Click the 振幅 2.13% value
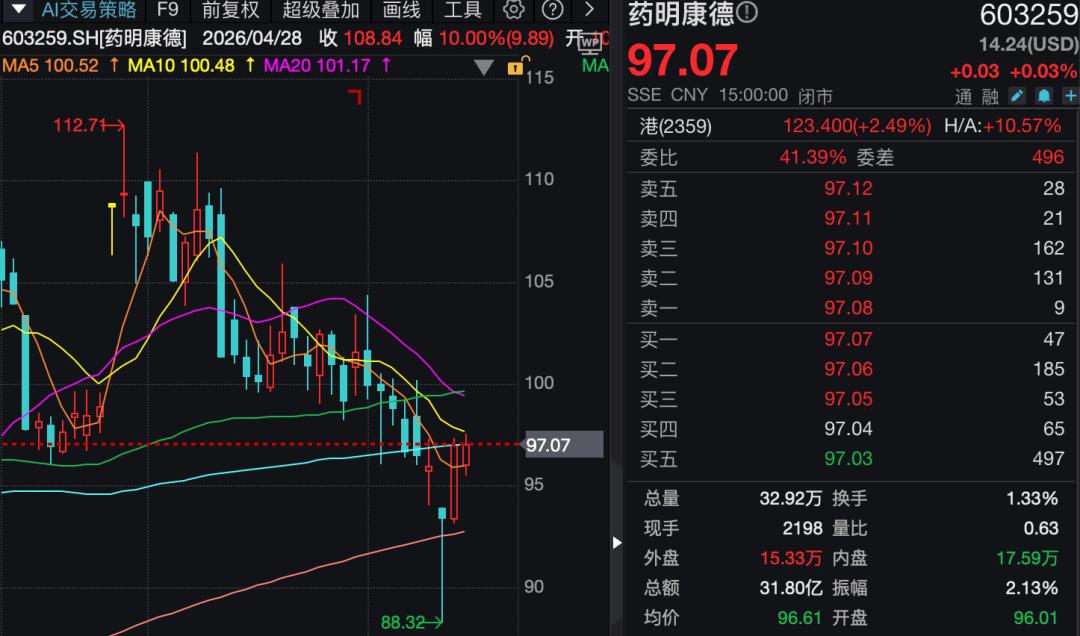This screenshot has width=1080, height=636. click(1032, 588)
